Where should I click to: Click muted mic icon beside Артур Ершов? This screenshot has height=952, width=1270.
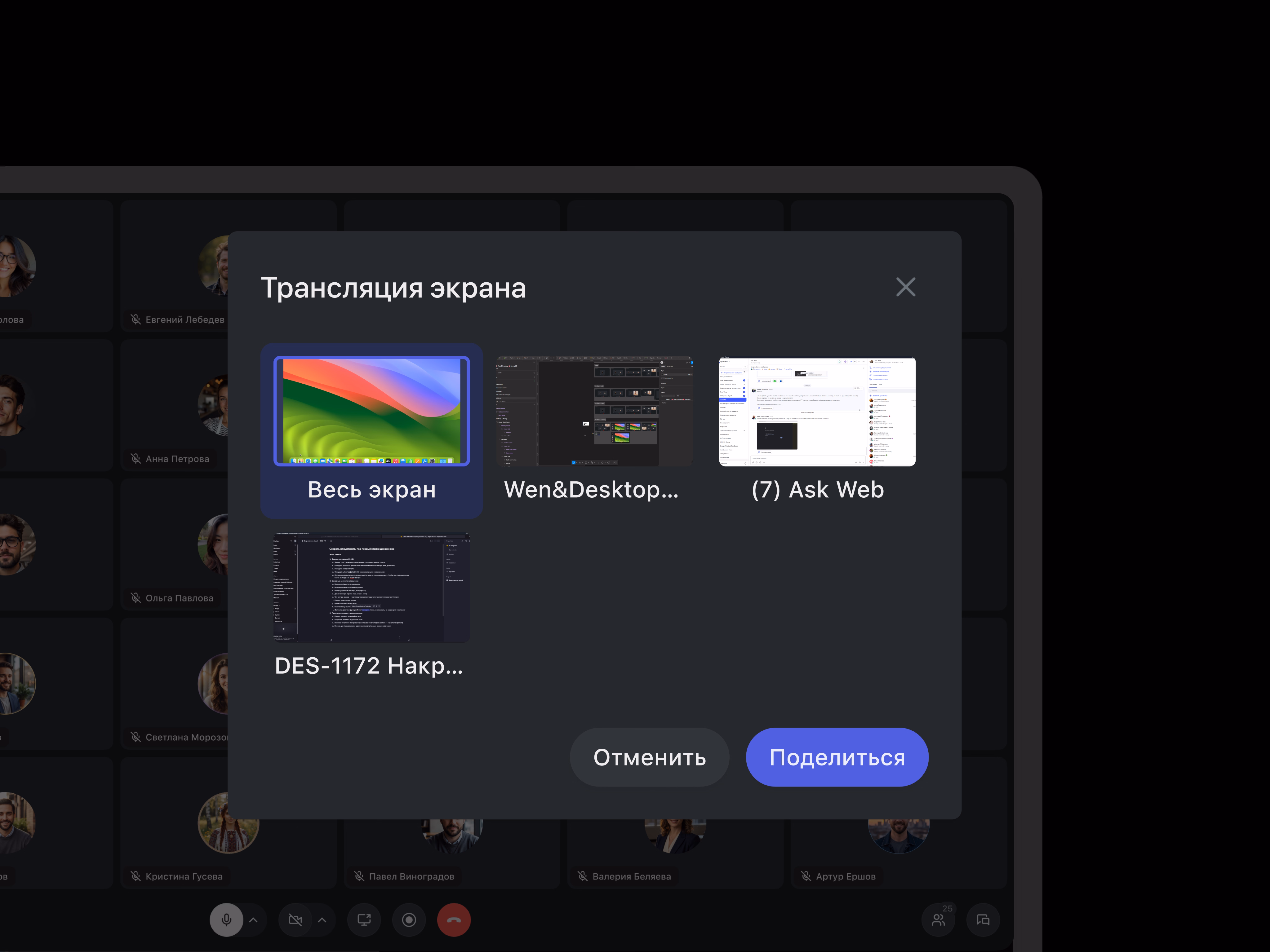pos(806,876)
